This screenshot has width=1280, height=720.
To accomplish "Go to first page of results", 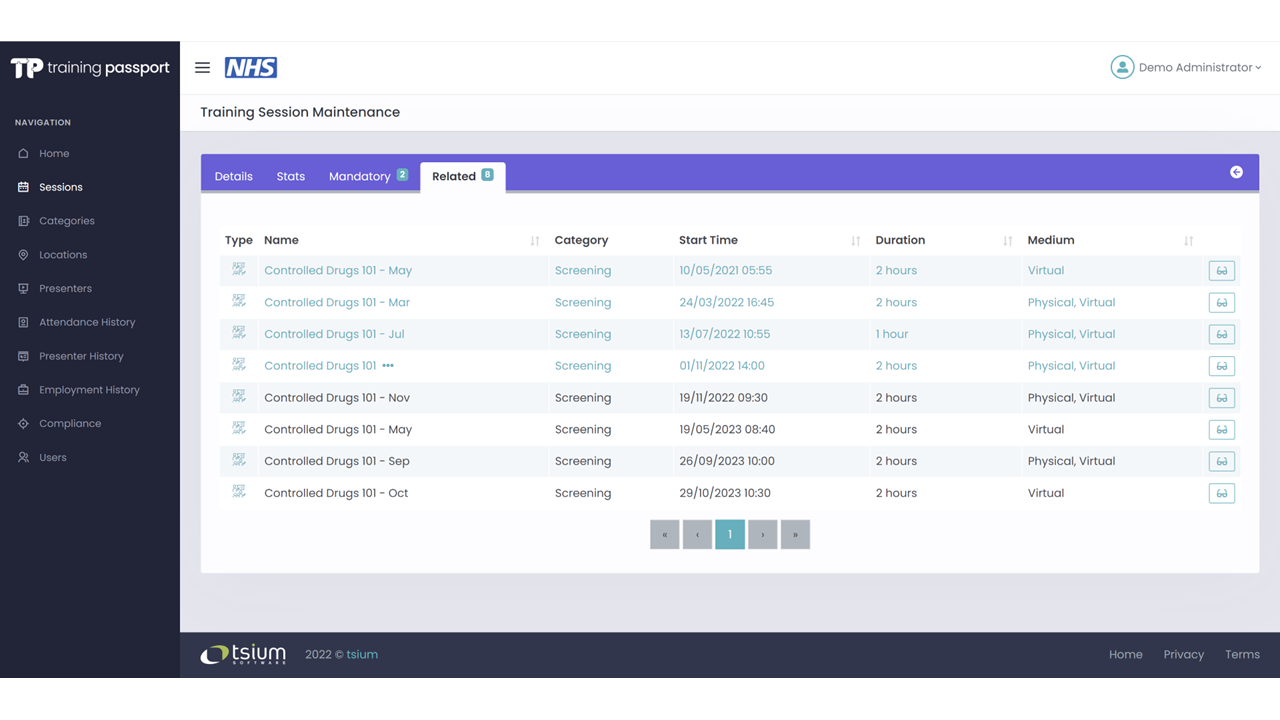I will [664, 534].
